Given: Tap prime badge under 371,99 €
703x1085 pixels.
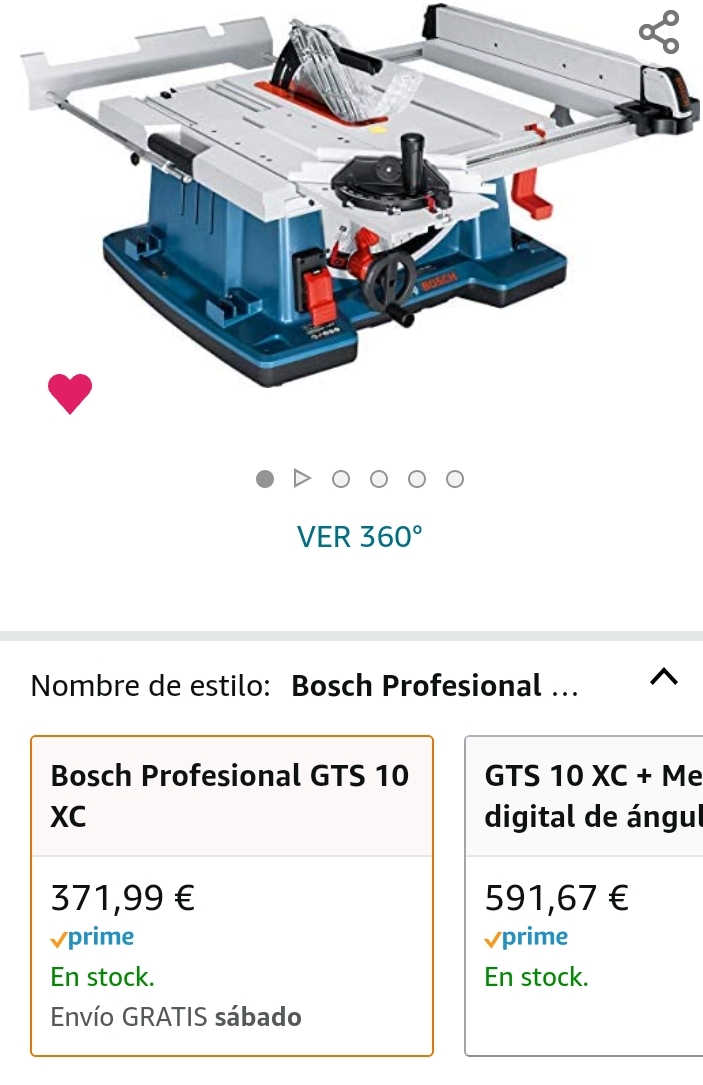Looking at the screenshot, I should click(x=92, y=937).
